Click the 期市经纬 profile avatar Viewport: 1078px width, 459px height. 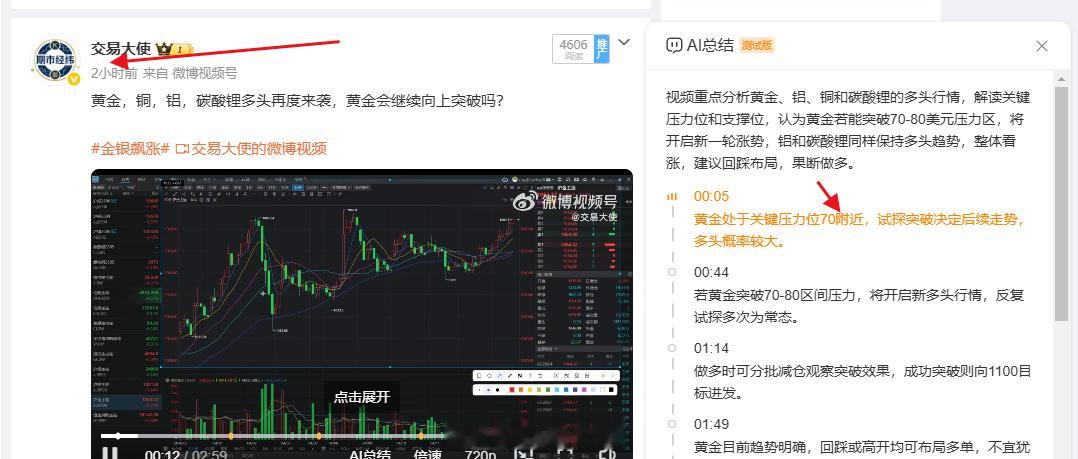coord(56,61)
